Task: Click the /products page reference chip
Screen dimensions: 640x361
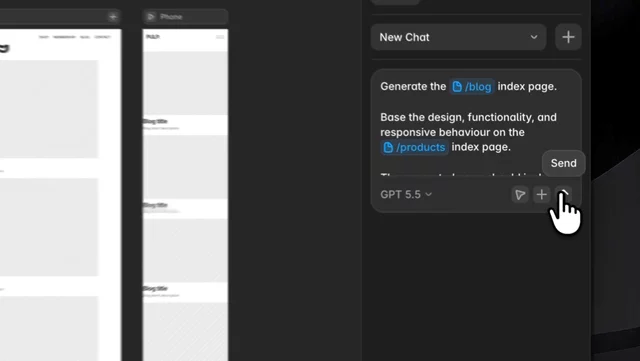Action: coord(414,147)
